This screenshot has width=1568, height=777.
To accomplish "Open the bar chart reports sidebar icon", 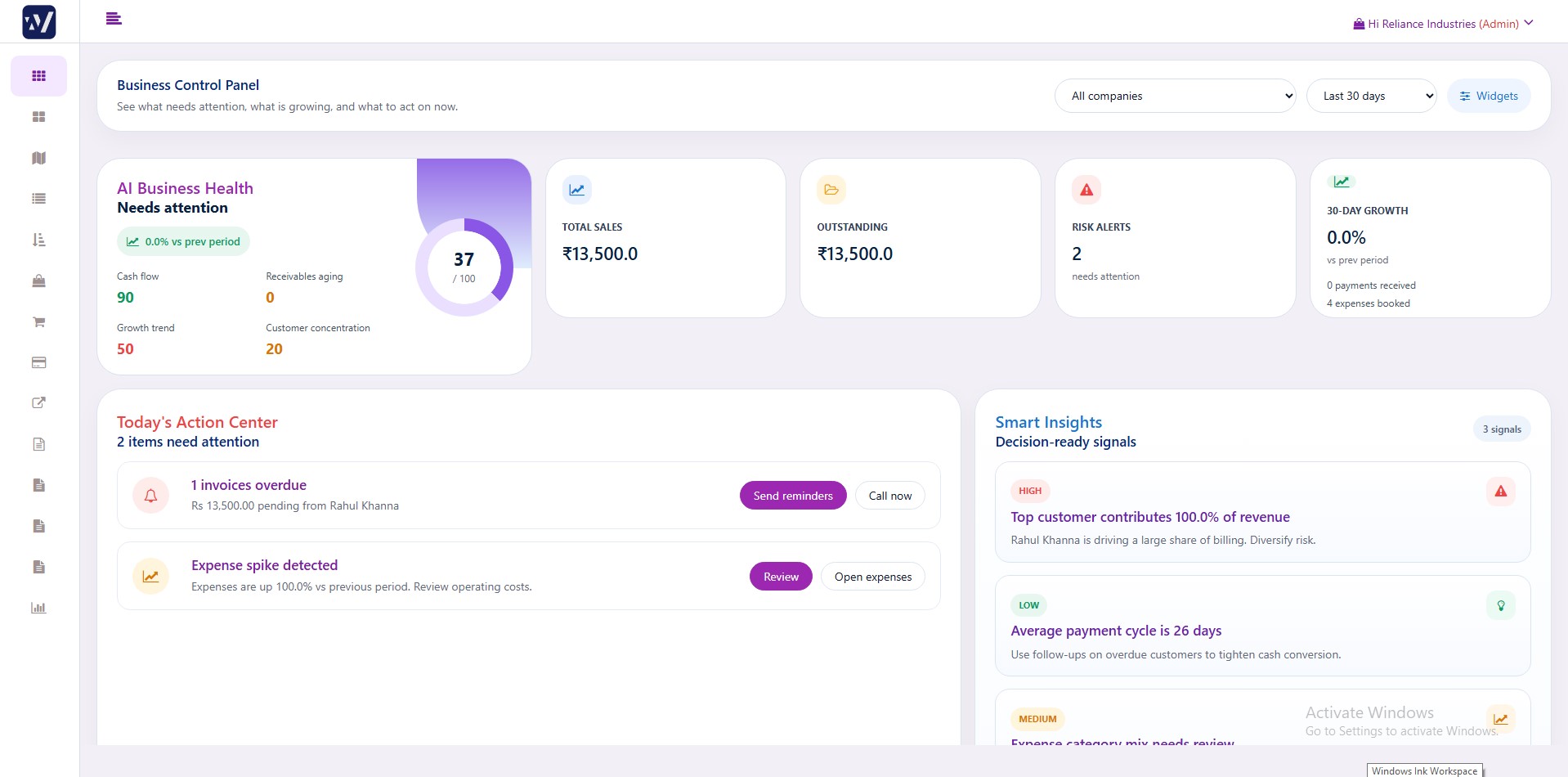I will [x=38, y=608].
